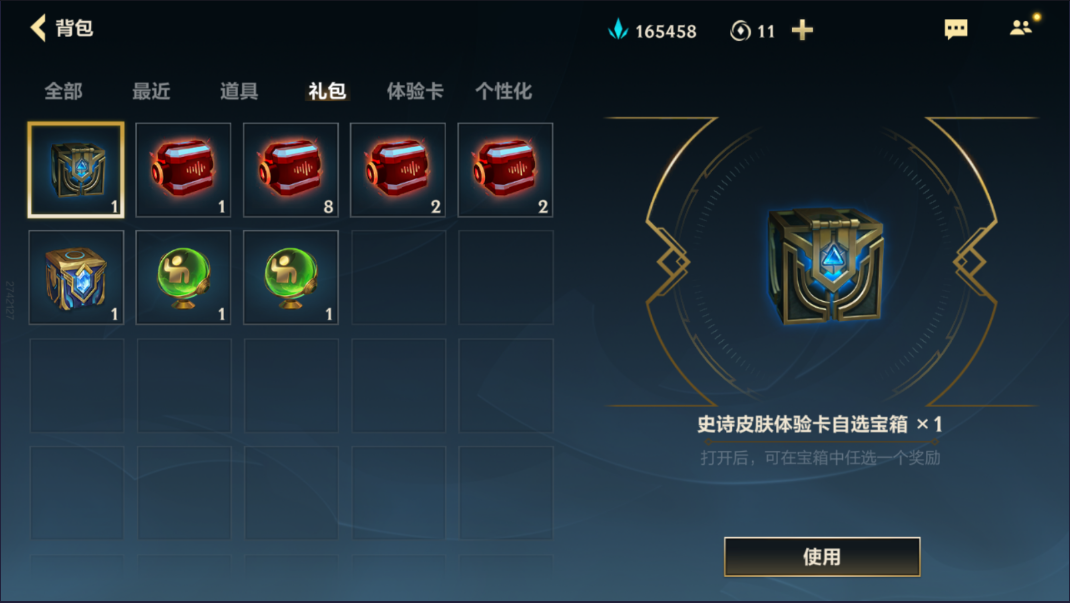Screen dimensions: 1070x603
Task: Select the second green emote orb
Action: pos(291,277)
